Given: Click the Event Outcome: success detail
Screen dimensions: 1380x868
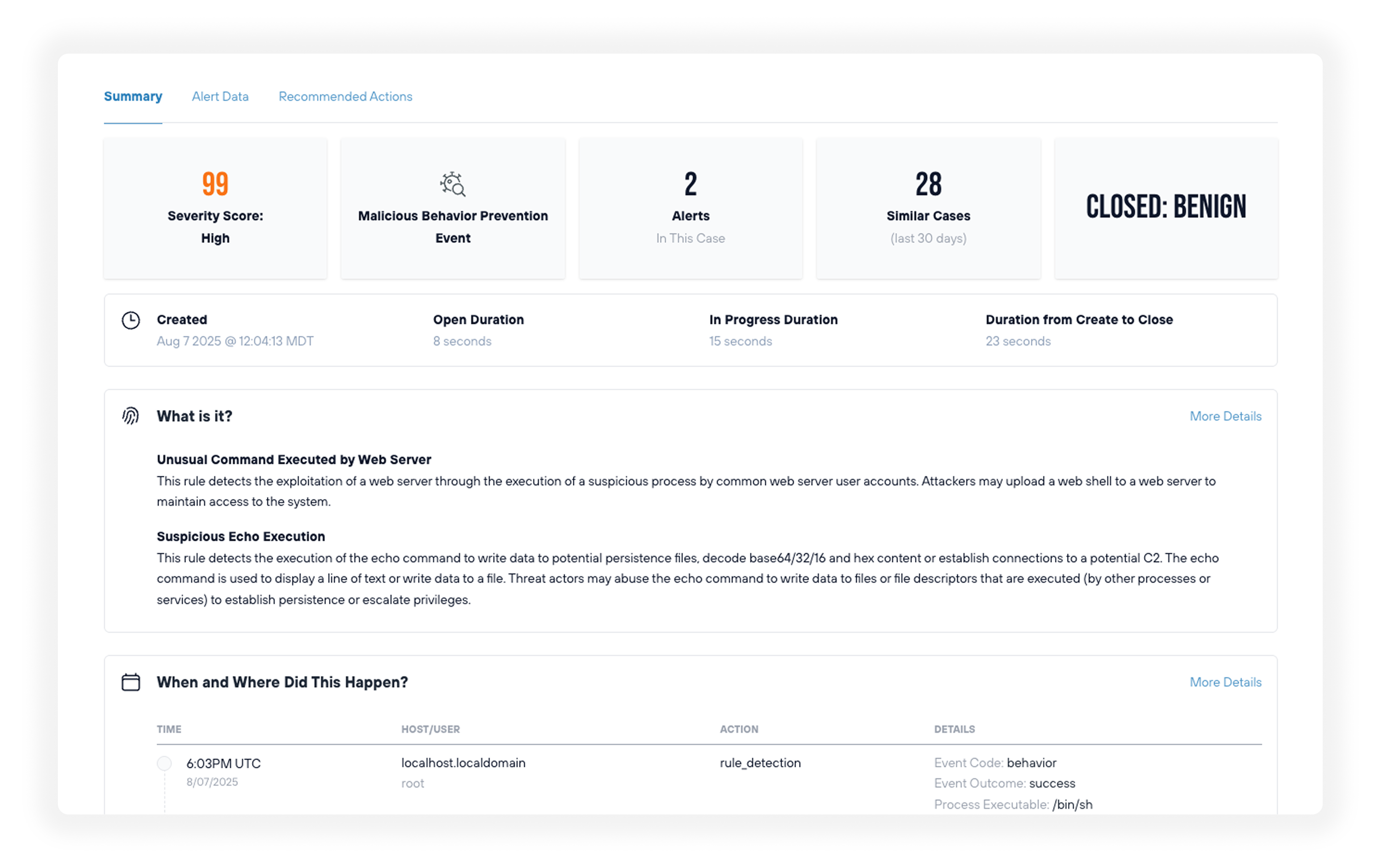Looking at the screenshot, I should [1005, 783].
